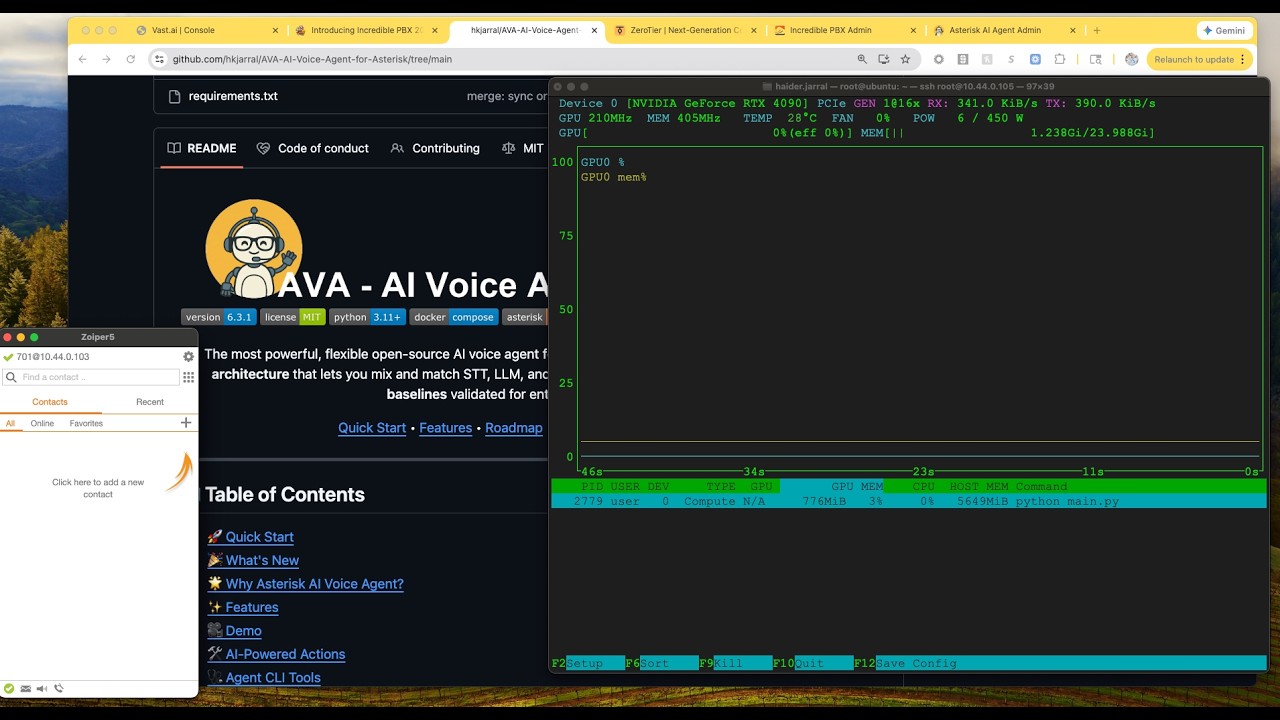
Task: Open the Chrome Extensions puzzle icon
Action: pos(1060,59)
